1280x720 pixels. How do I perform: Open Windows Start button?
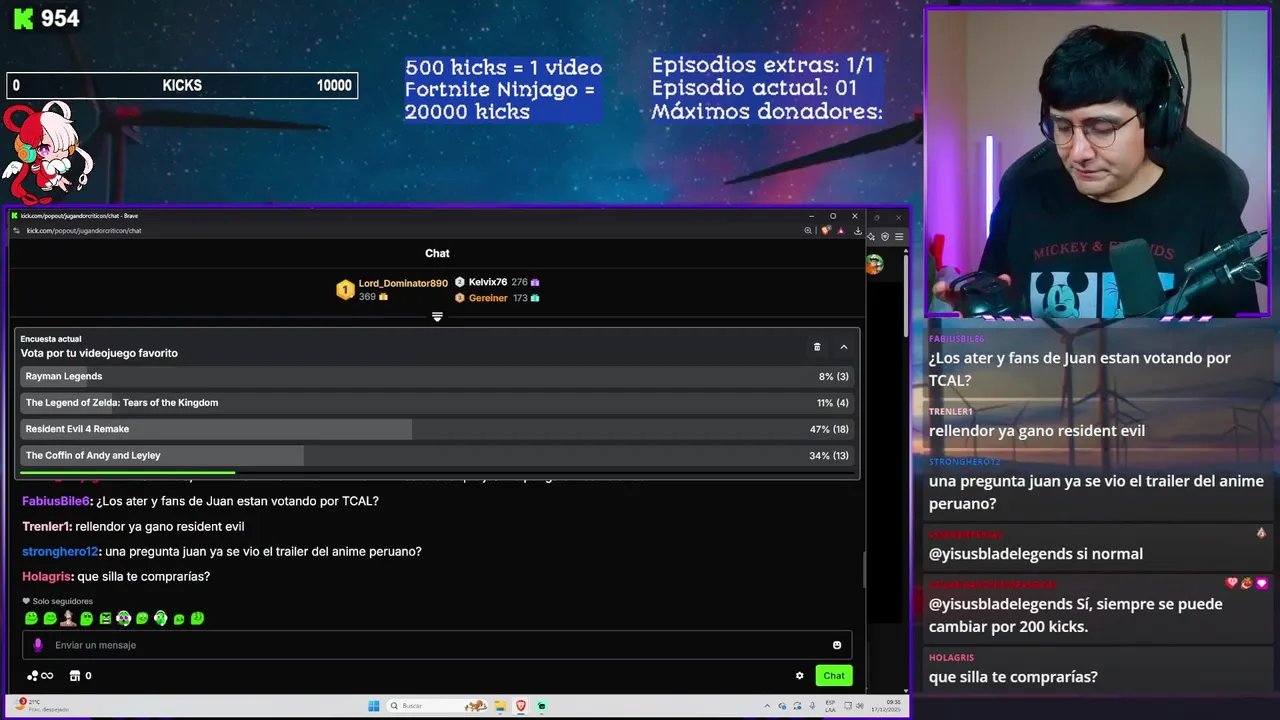pyautogui.click(x=373, y=706)
